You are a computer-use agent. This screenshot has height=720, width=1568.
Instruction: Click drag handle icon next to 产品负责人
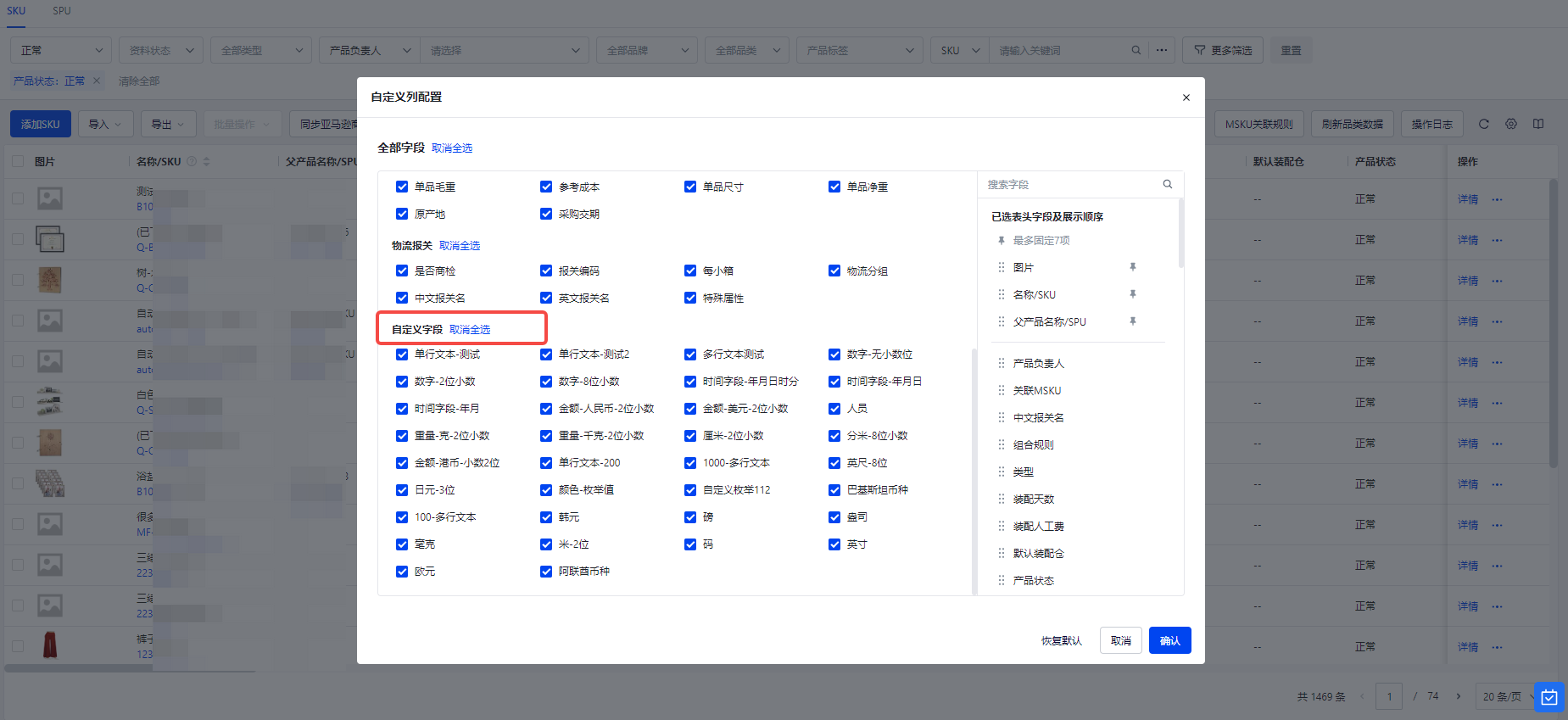(x=1002, y=363)
